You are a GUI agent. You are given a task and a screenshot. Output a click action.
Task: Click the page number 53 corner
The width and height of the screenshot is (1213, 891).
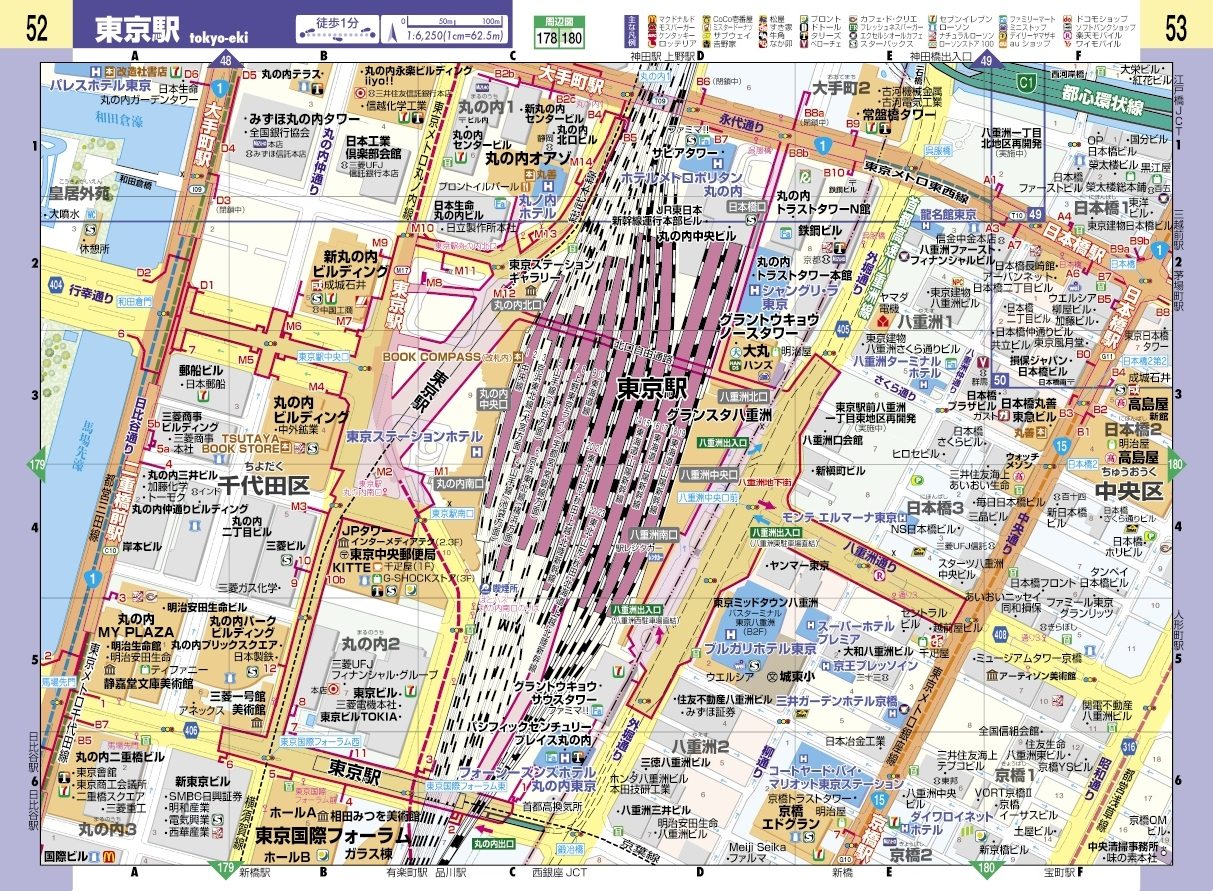coord(1175,28)
